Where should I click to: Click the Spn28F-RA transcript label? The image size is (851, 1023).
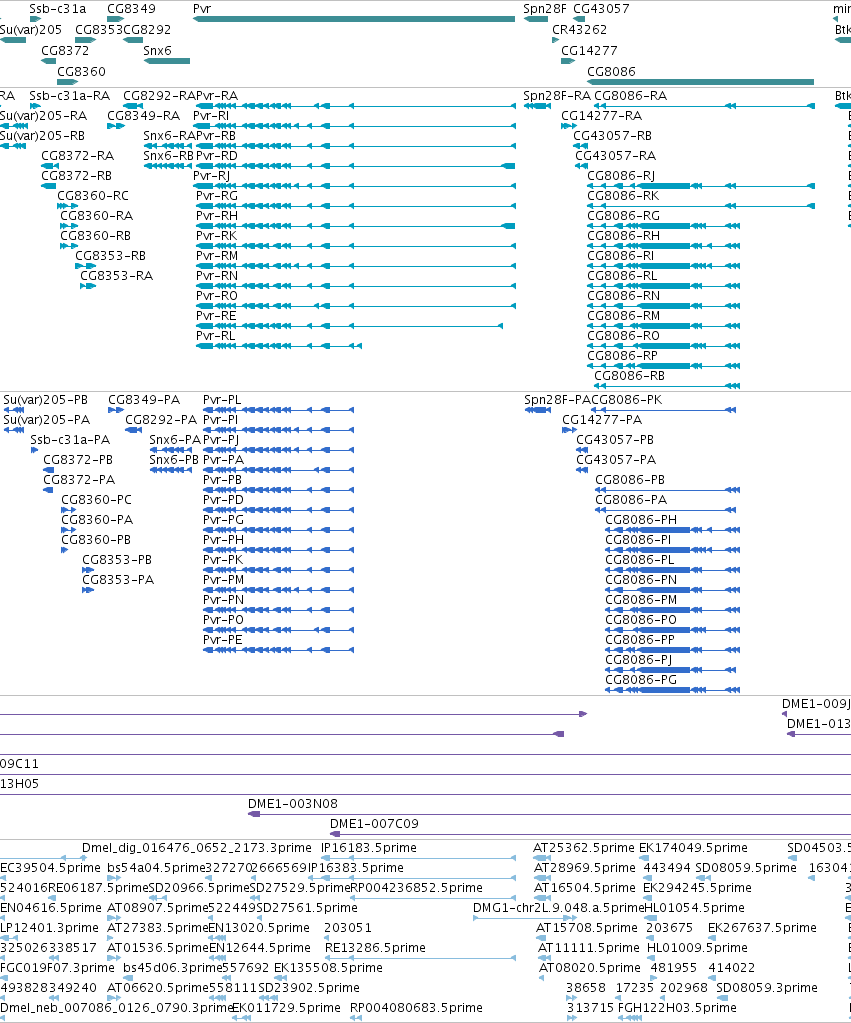(x=557, y=96)
